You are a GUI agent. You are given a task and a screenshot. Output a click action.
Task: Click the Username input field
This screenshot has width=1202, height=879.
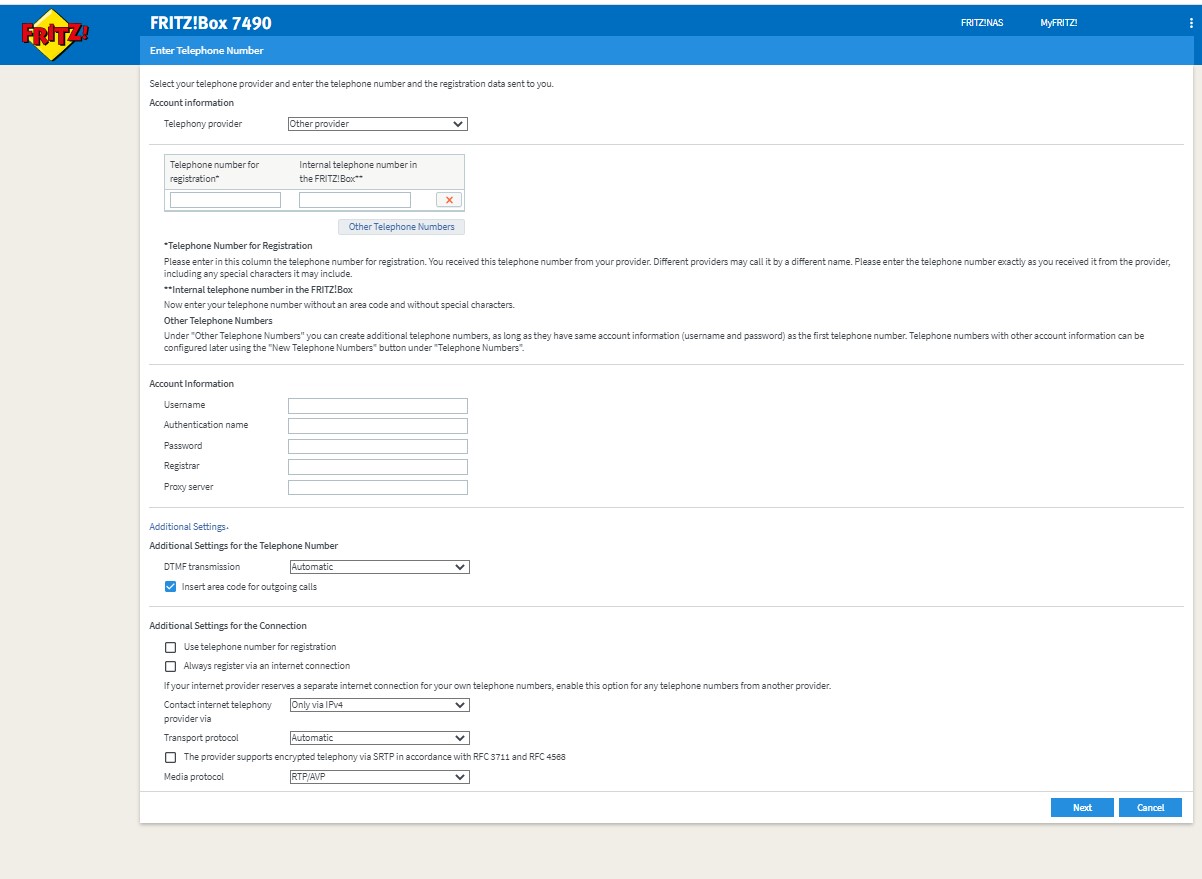click(377, 406)
